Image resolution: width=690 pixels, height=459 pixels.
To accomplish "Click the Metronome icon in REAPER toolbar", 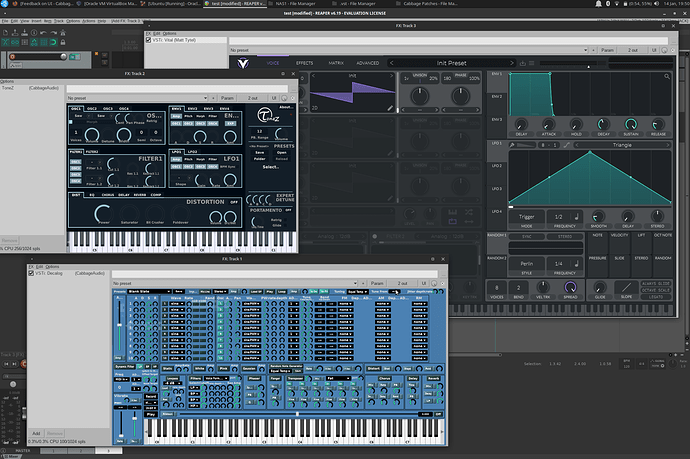I will coord(63,33).
